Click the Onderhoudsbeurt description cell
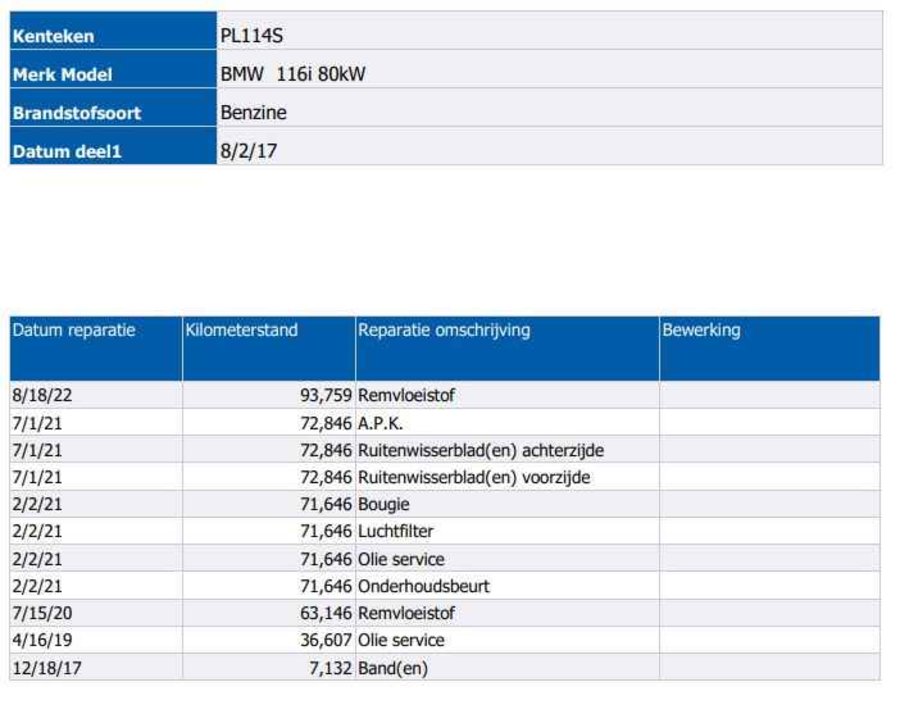 click(x=424, y=586)
